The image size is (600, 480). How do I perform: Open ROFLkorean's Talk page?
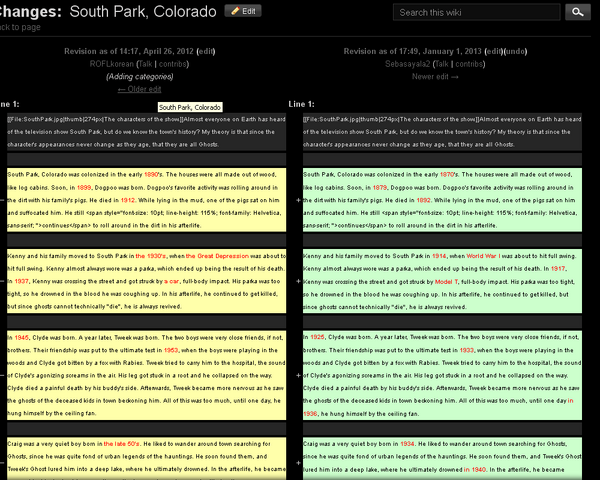(x=145, y=64)
